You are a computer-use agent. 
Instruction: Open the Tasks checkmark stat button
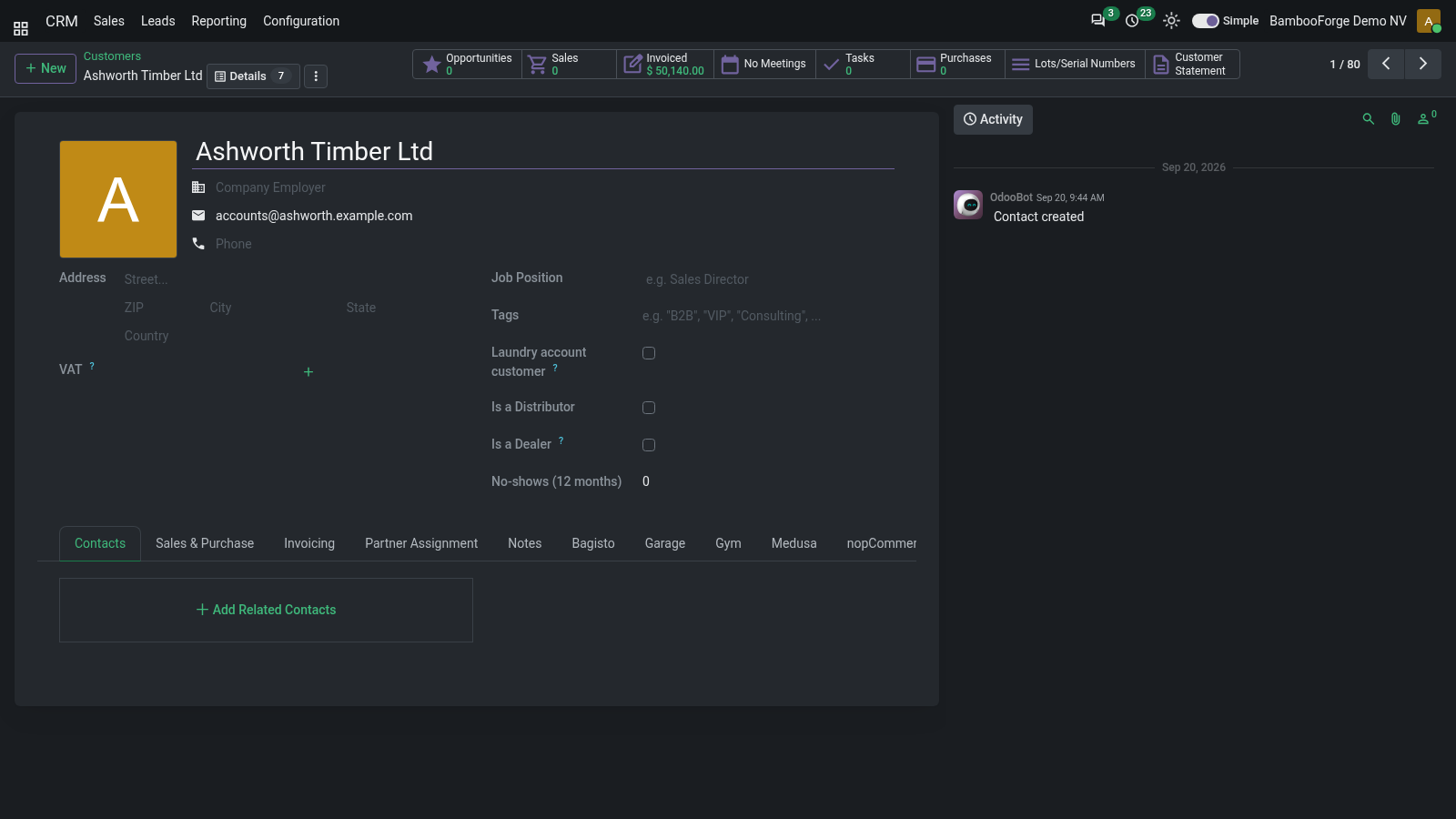coord(863,64)
